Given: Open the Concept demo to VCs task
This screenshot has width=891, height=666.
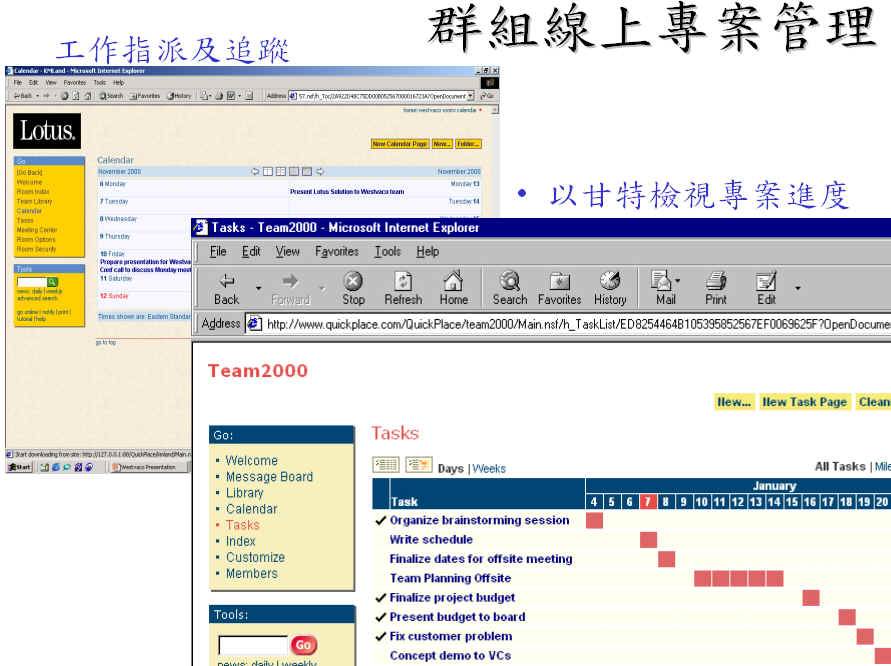Looking at the screenshot, I should [450, 656].
